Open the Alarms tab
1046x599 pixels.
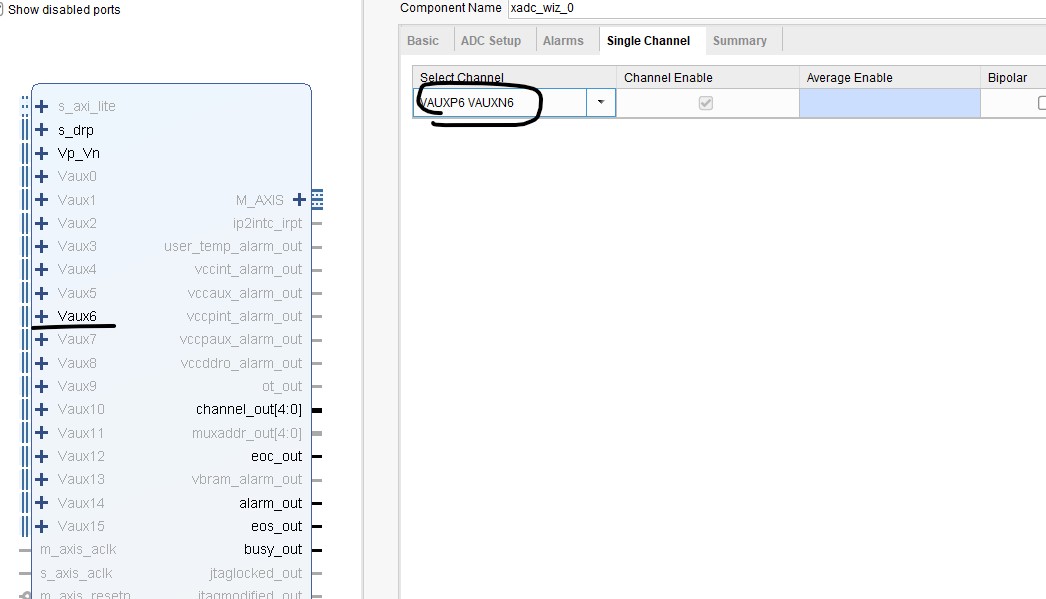[563, 41]
